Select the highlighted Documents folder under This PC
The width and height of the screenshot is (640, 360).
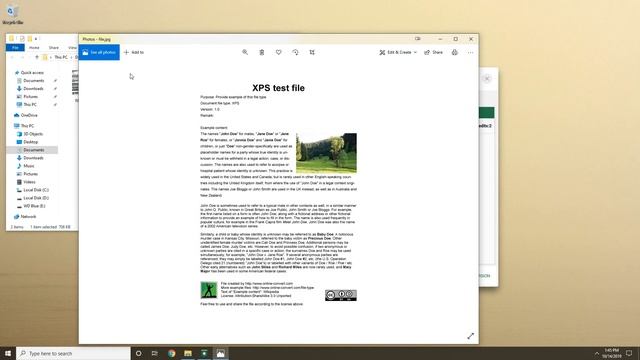pyautogui.click(x=32, y=150)
